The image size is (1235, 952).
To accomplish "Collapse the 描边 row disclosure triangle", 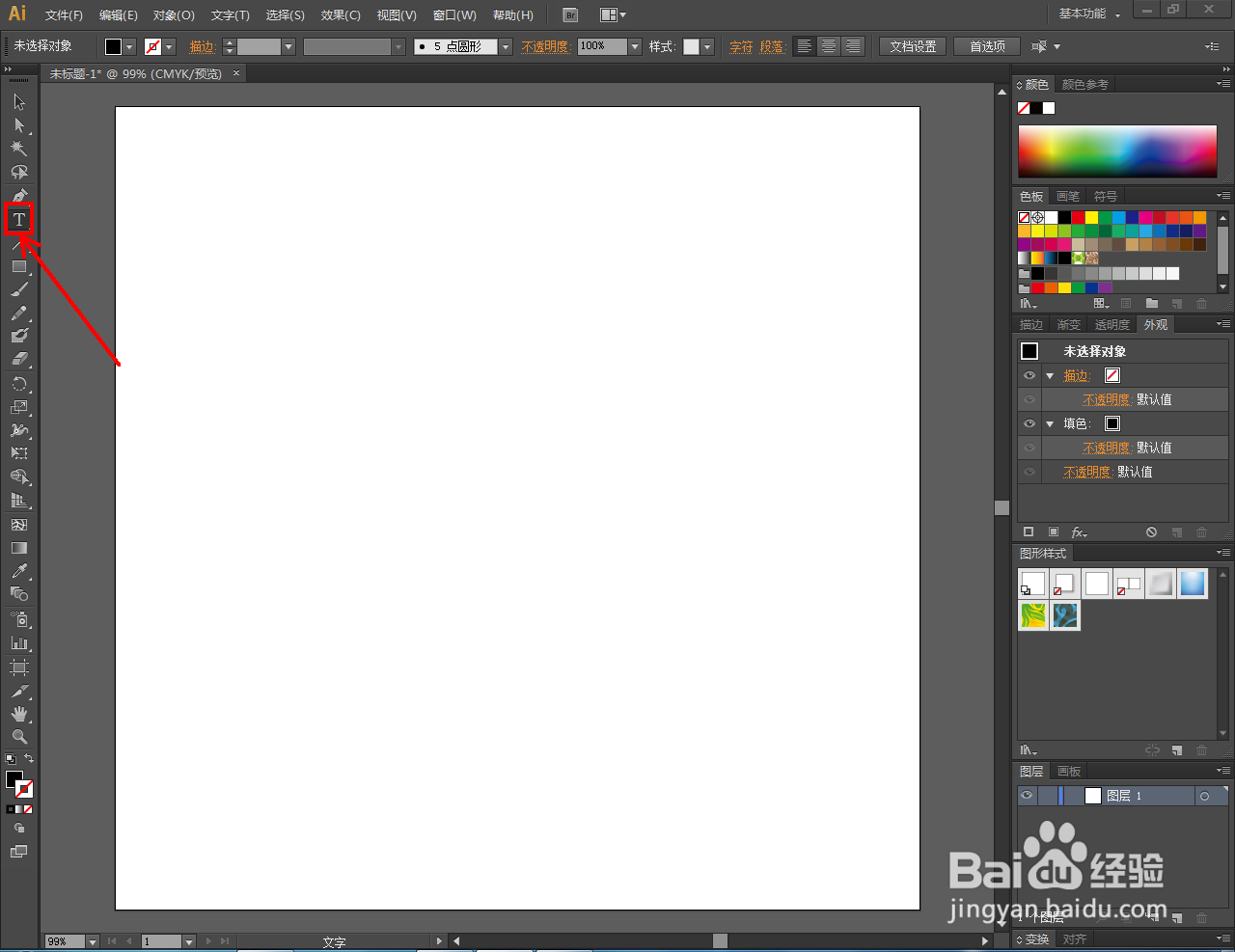I will tap(1050, 376).
